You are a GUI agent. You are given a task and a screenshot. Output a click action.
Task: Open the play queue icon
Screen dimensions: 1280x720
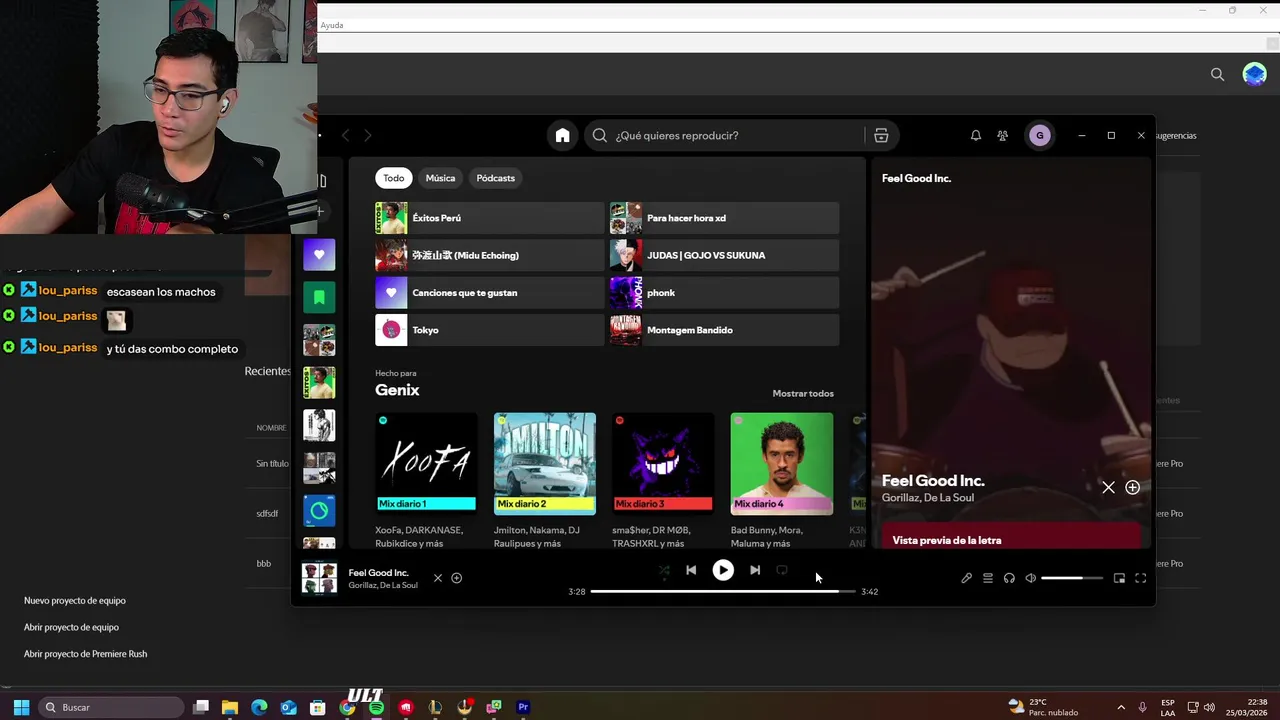pyautogui.click(x=988, y=578)
